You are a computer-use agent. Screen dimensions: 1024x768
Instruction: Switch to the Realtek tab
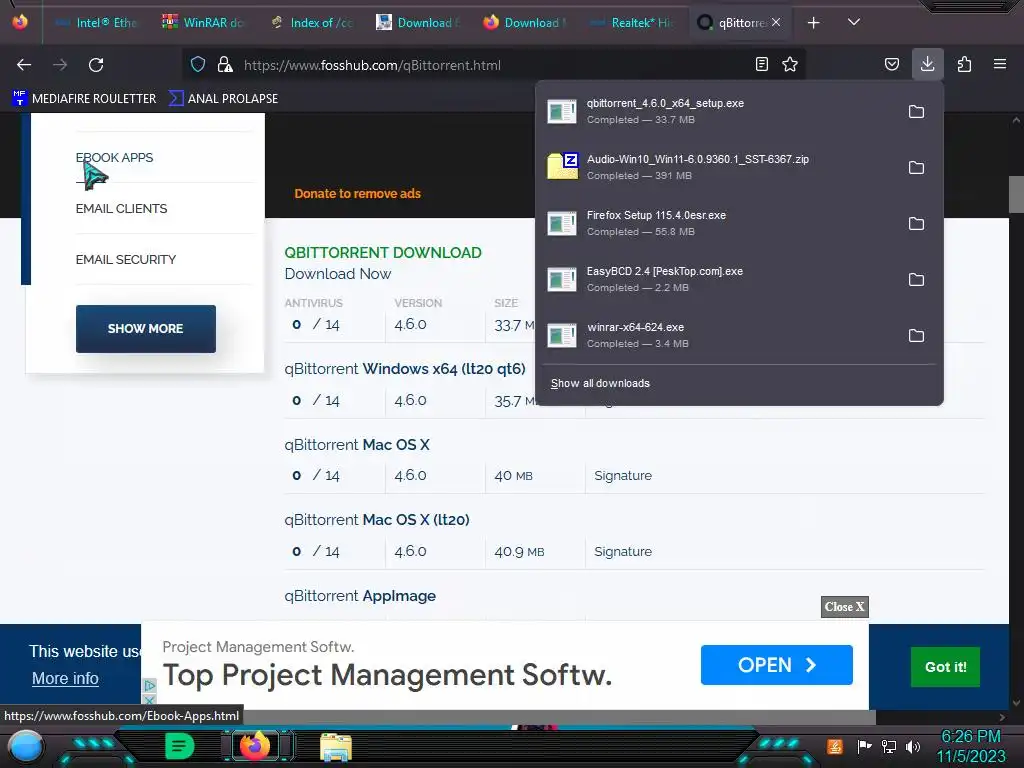[633, 23]
